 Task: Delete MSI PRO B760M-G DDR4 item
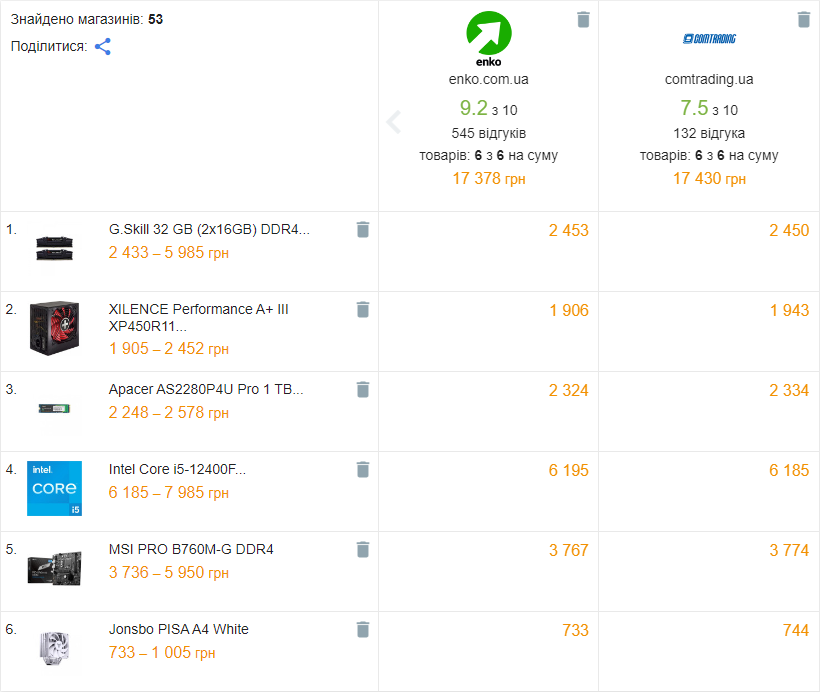[363, 550]
